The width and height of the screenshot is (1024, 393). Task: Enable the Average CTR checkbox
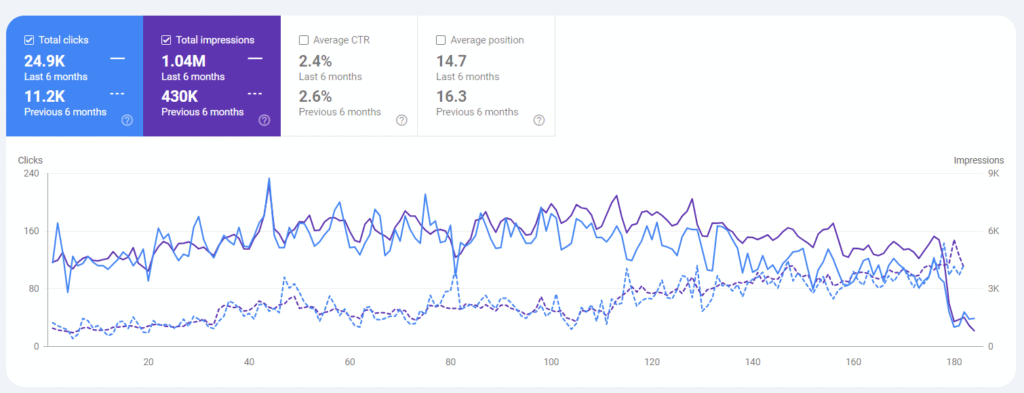(304, 40)
